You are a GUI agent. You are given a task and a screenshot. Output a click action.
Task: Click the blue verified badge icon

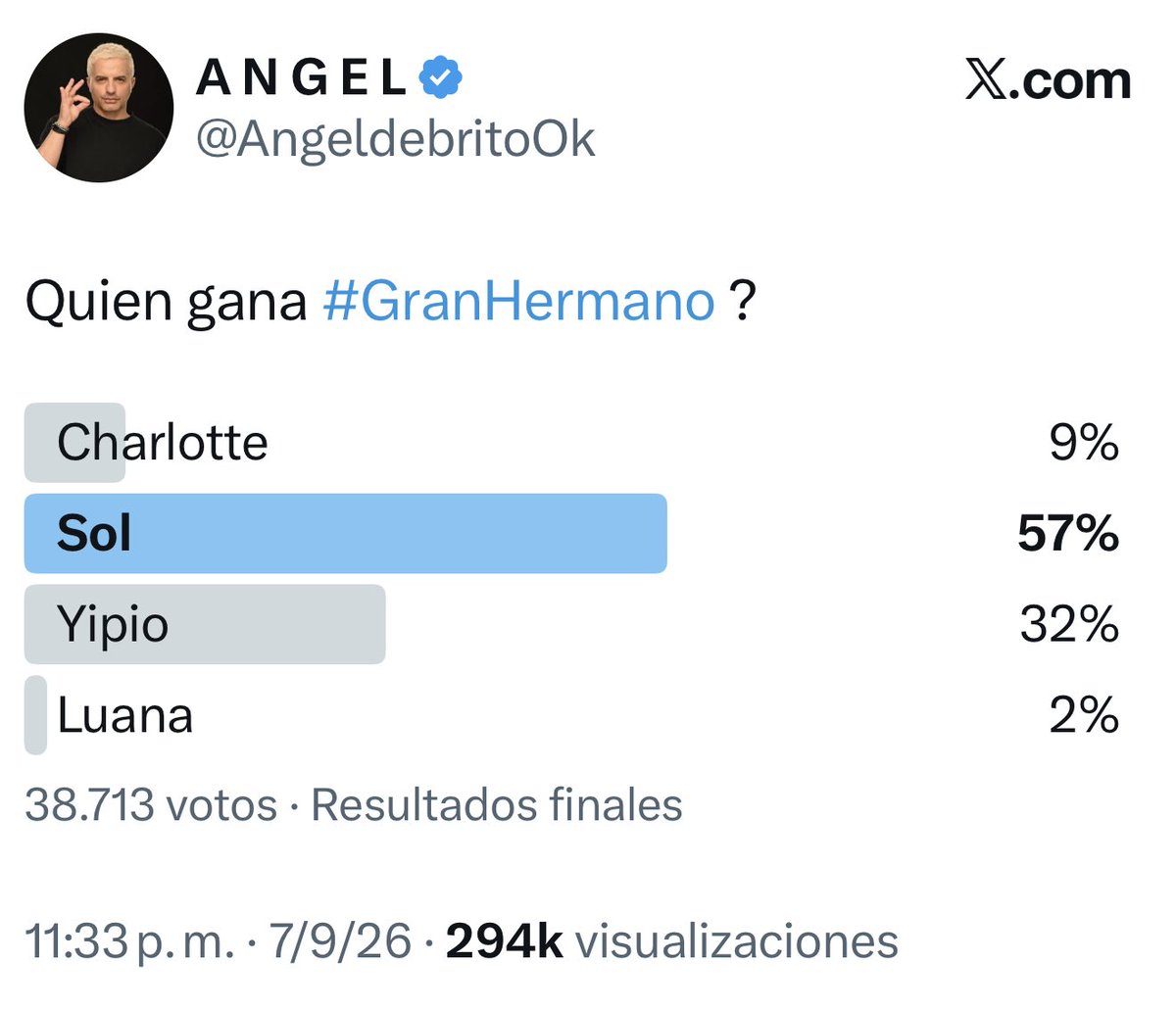coord(441,77)
